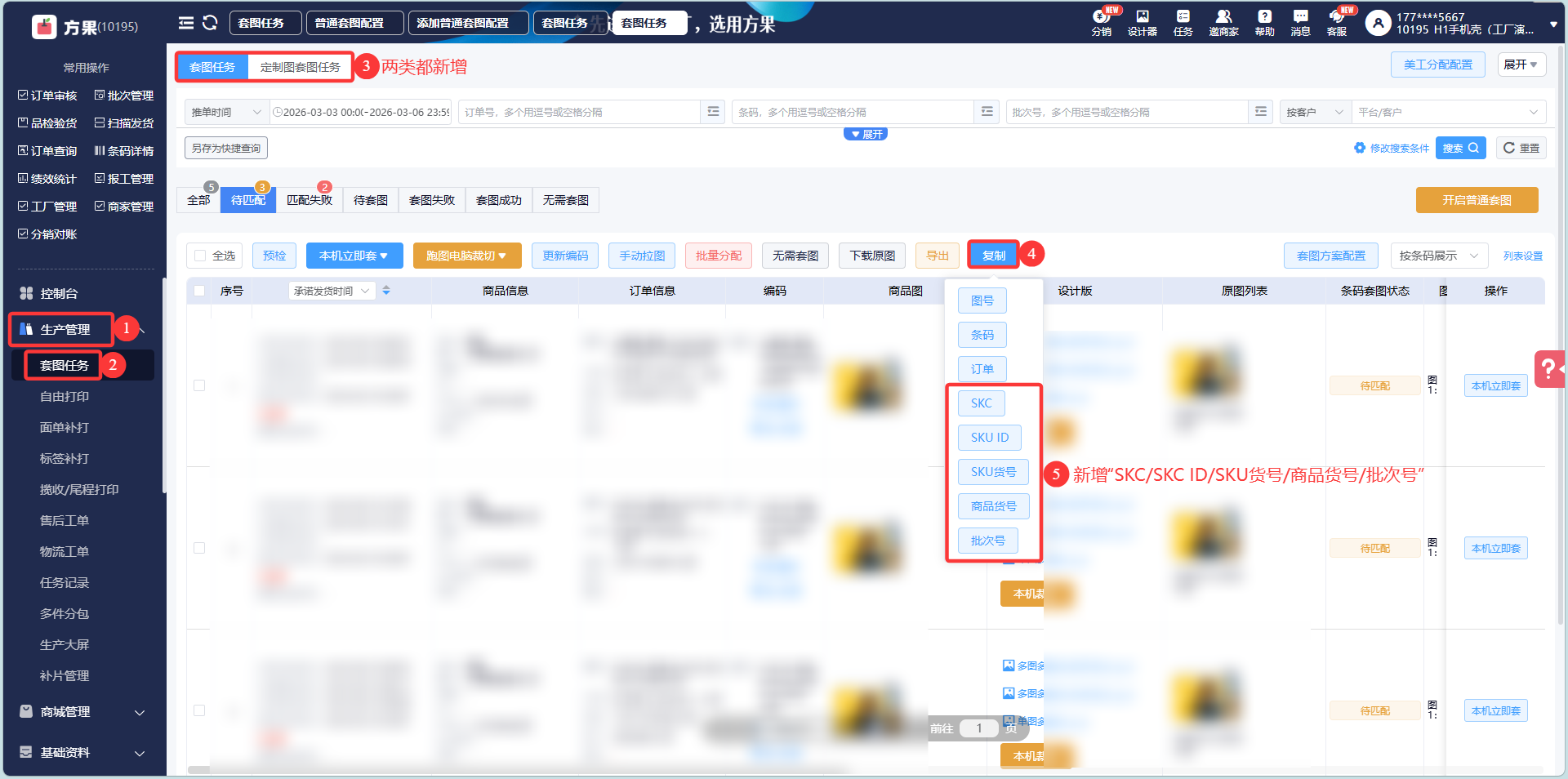This screenshot has width=1568, height=779.
Task: Open 订单审核 quick action
Action: coord(47,96)
